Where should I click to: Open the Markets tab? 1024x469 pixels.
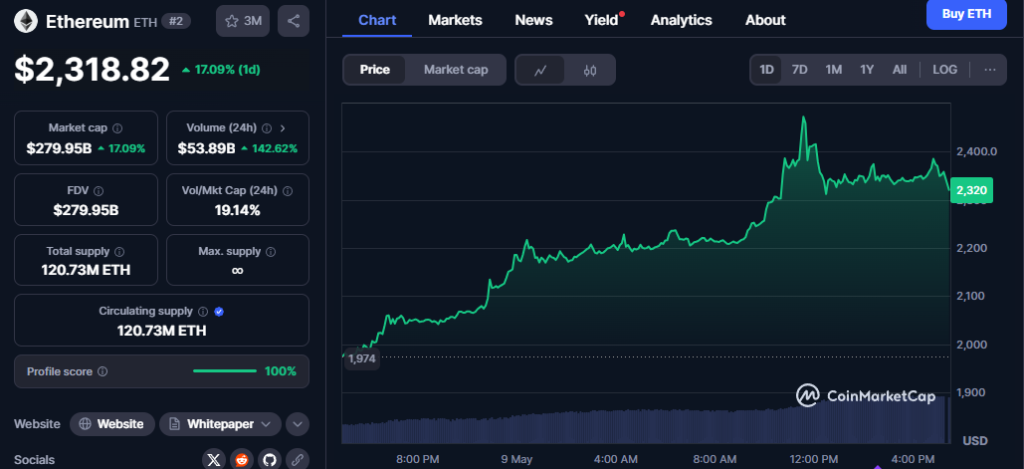click(455, 20)
